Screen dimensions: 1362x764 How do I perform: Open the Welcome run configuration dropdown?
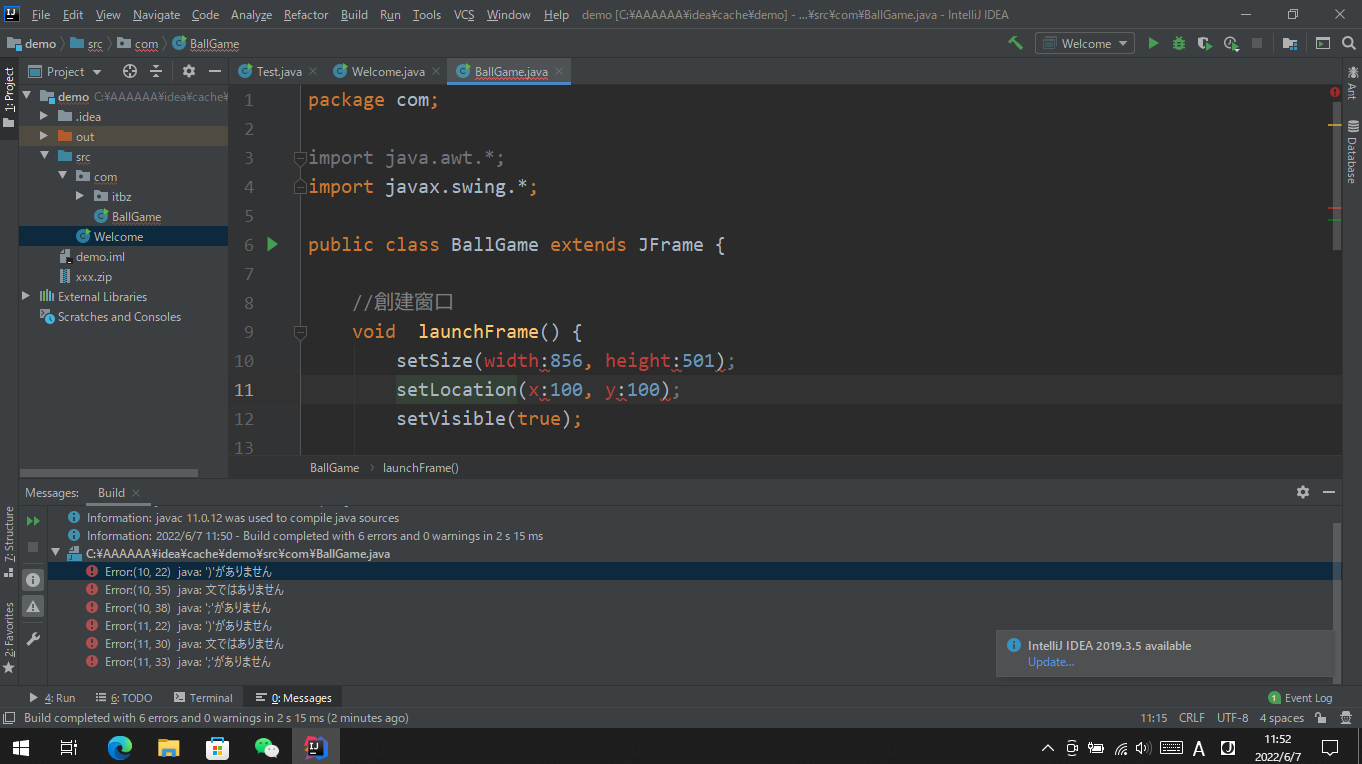point(1085,43)
